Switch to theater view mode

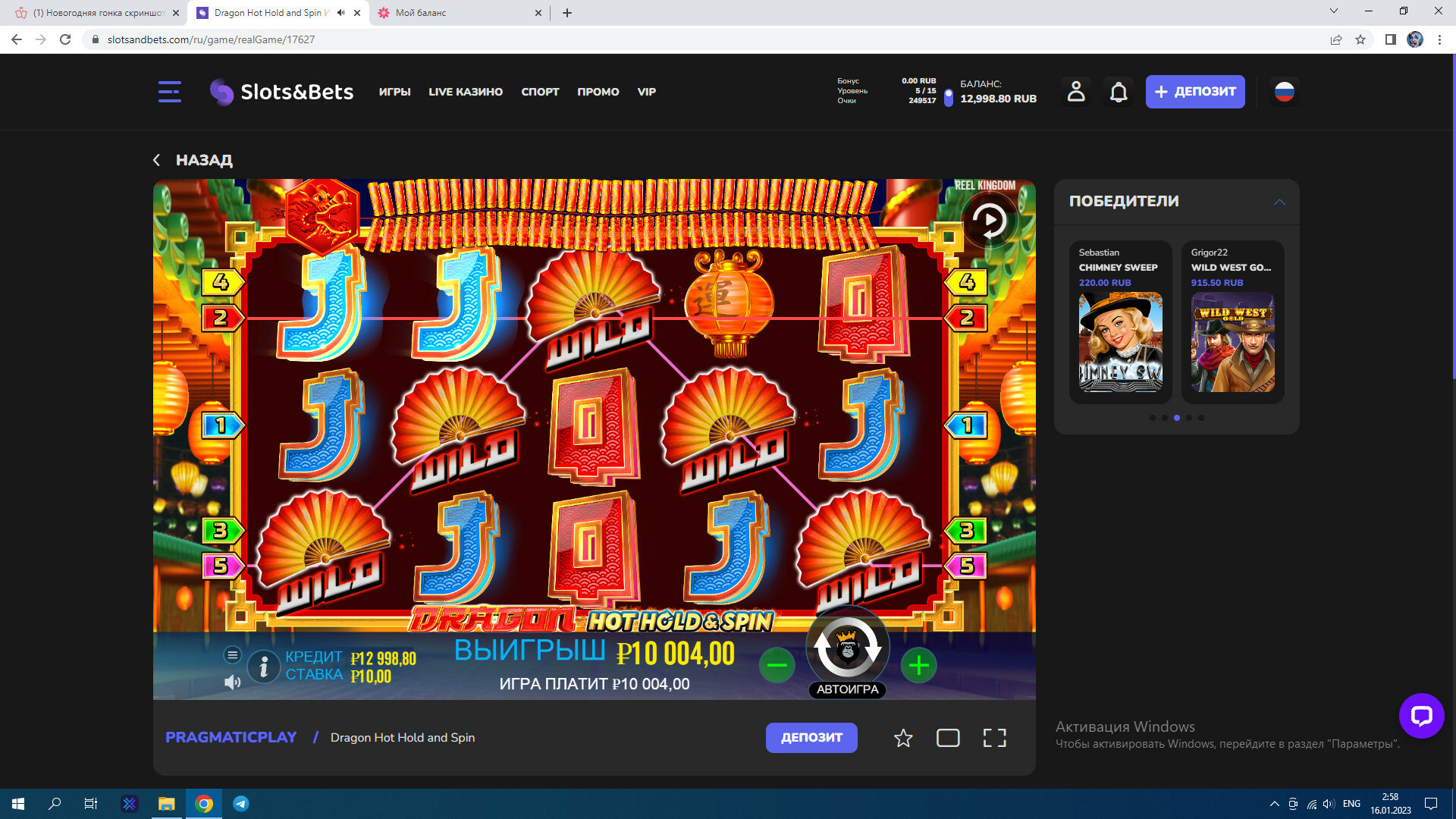point(948,738)
